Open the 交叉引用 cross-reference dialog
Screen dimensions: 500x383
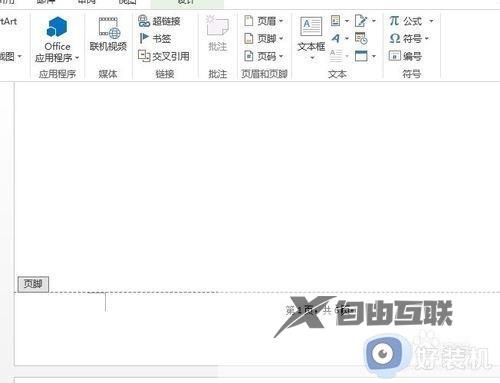pyautogui.click(x=164, y=56)
